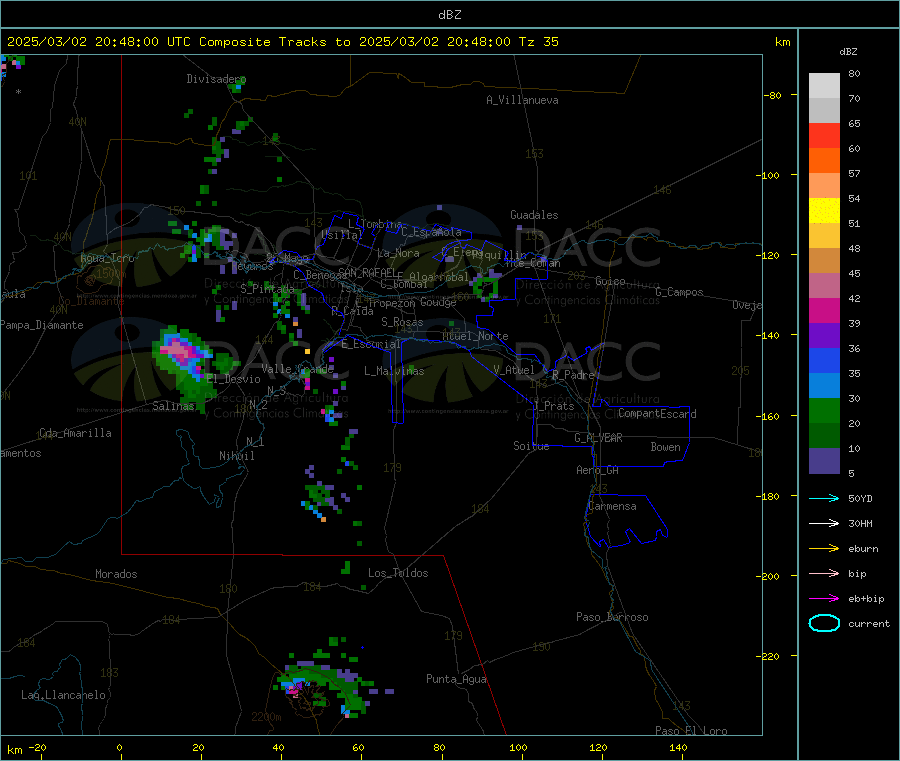Click the Divisadero place label

216,79
